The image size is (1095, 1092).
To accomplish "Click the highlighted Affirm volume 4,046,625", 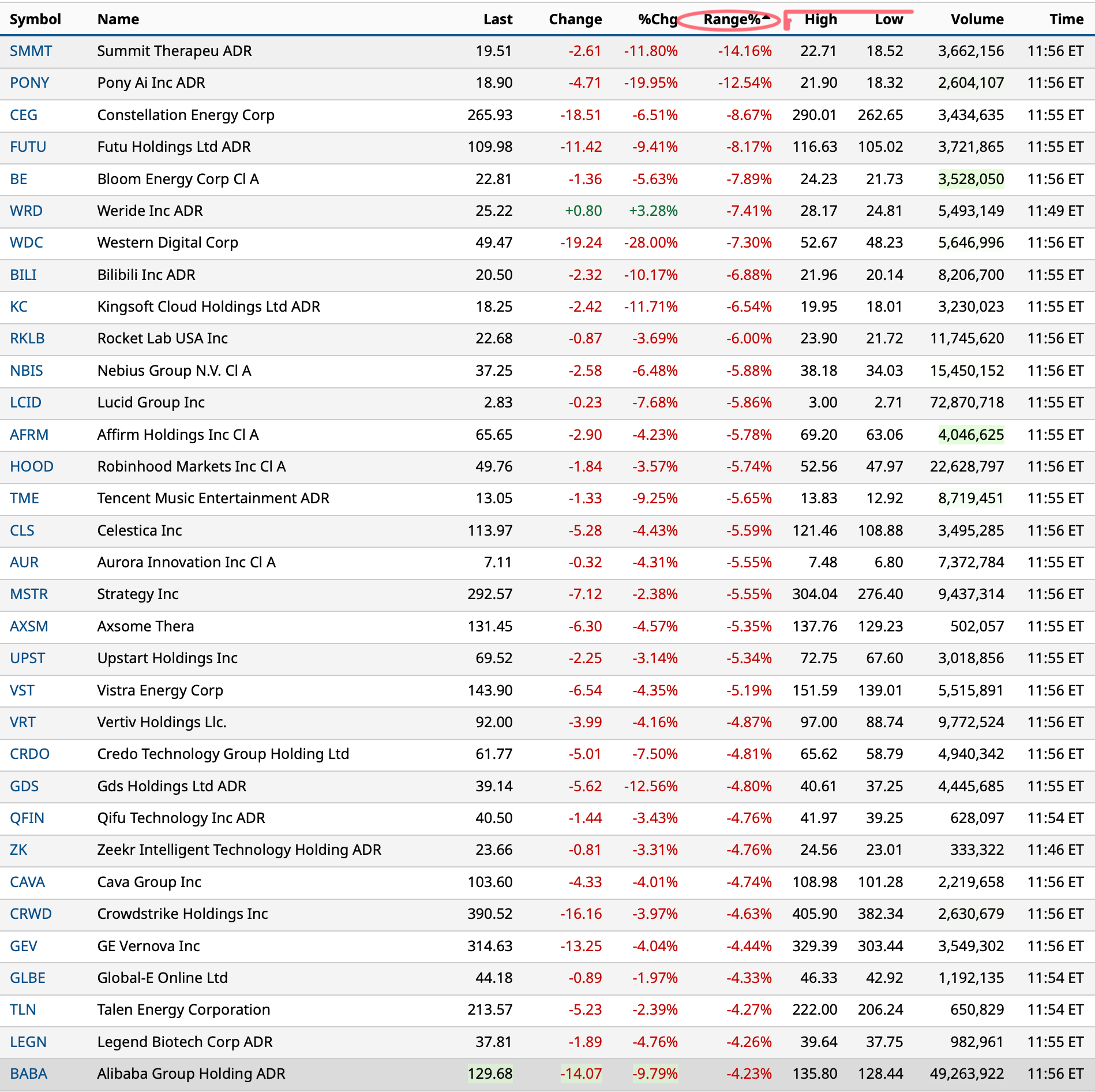I will pyautogui.click(x=970, y=435).
